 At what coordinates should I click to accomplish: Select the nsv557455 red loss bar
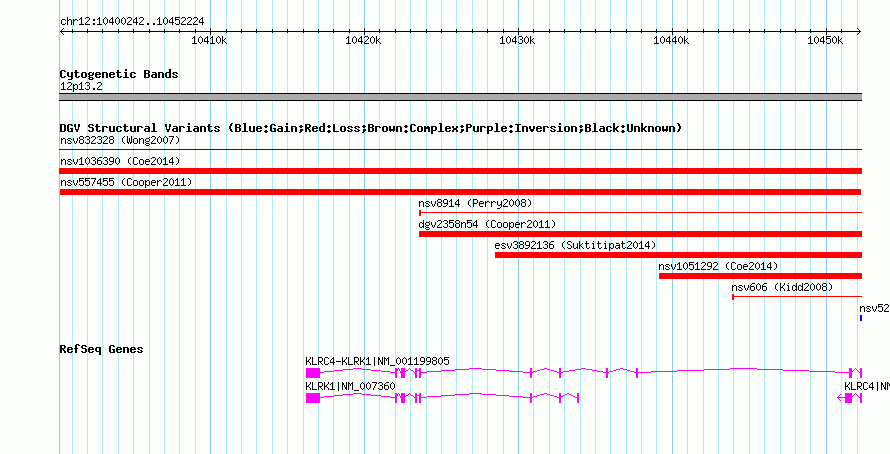pyautogui.click(x=460, y=192)
